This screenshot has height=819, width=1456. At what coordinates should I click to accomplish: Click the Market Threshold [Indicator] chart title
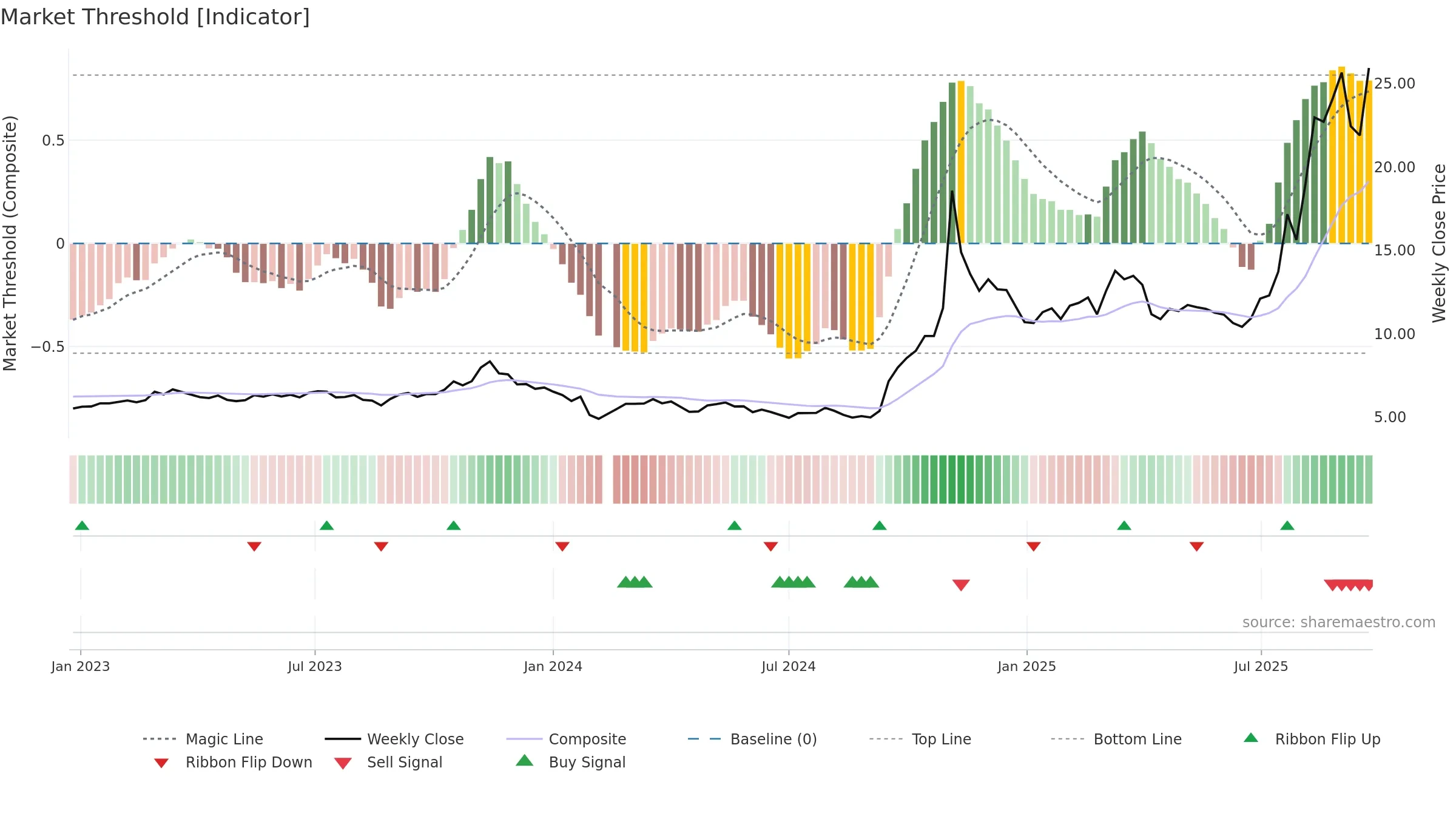point(155,17)
